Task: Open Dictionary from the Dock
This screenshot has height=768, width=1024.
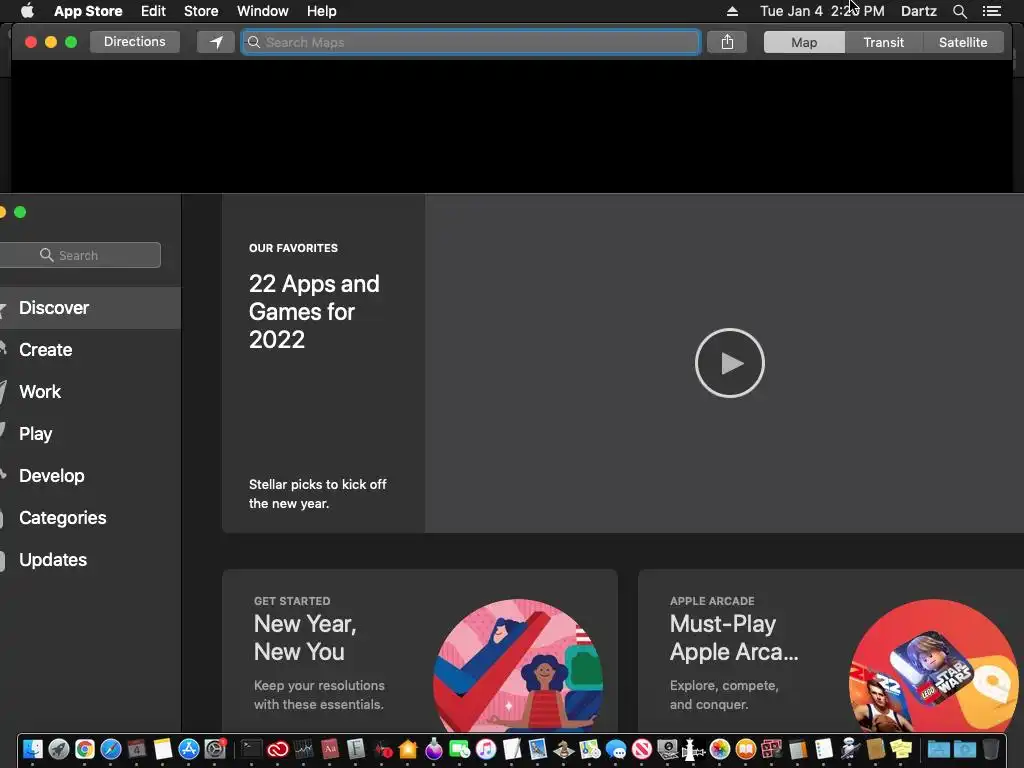Action: (x=330, y=749)
